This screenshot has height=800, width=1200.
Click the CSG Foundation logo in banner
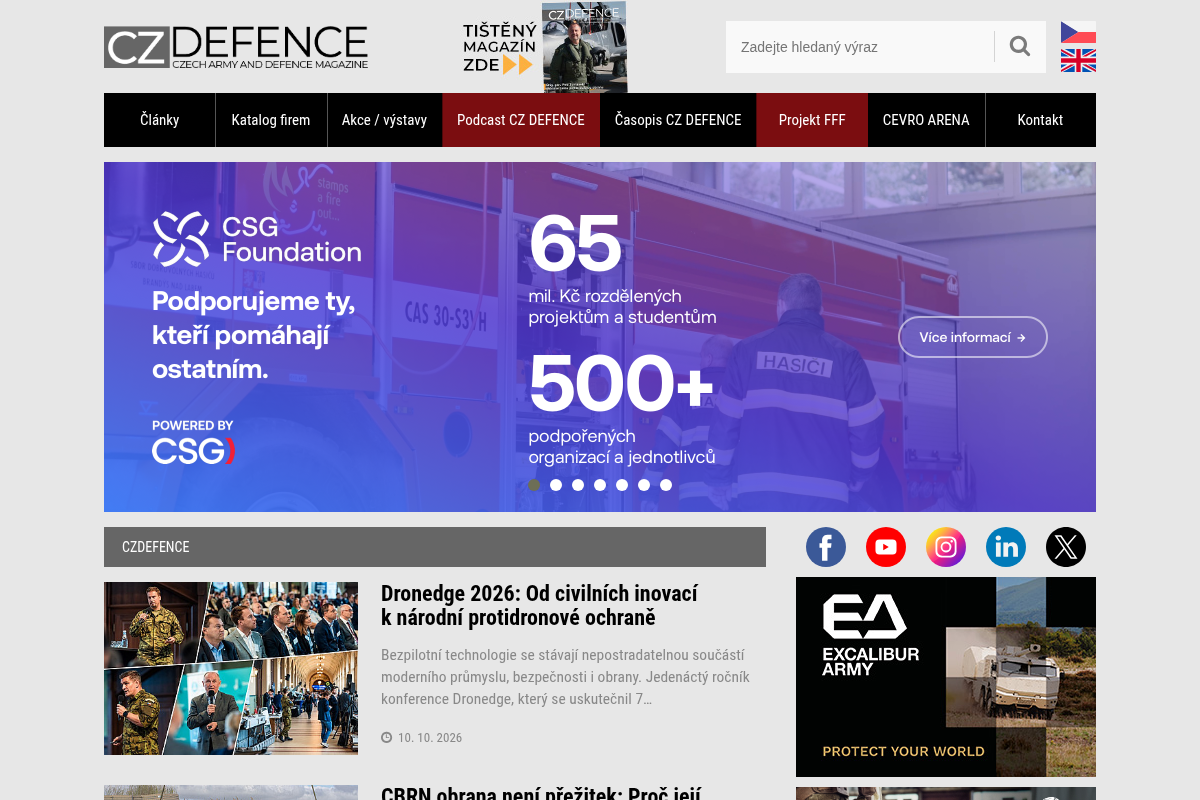tap(257, 239)
